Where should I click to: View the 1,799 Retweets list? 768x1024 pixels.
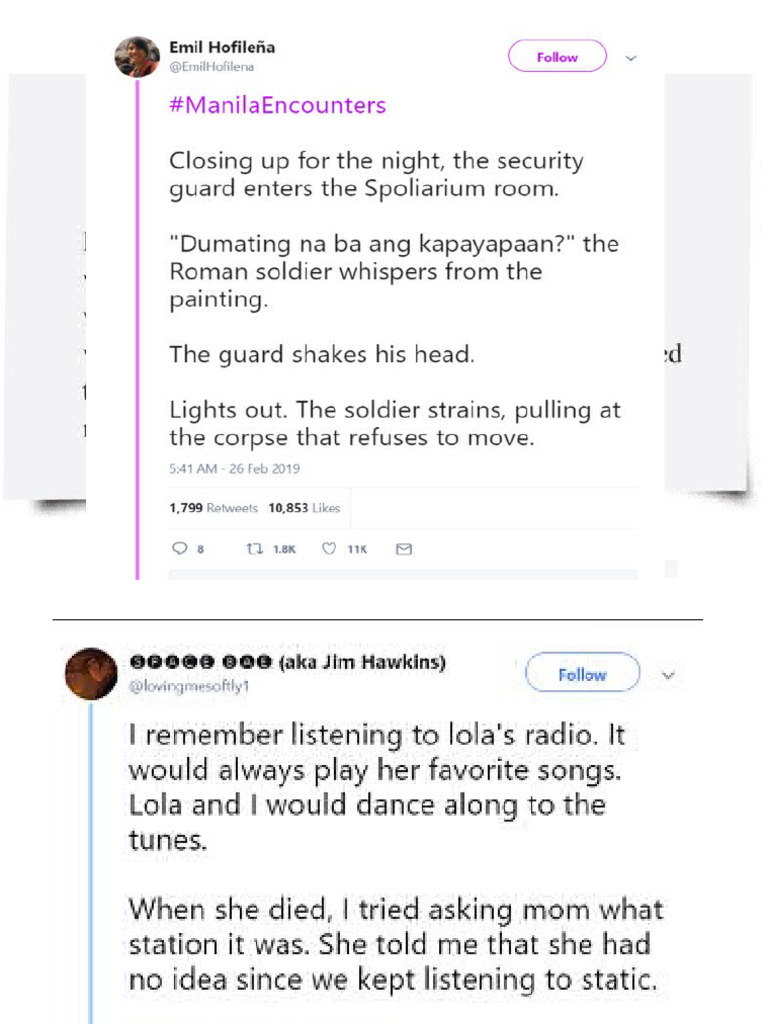point(213,508)
